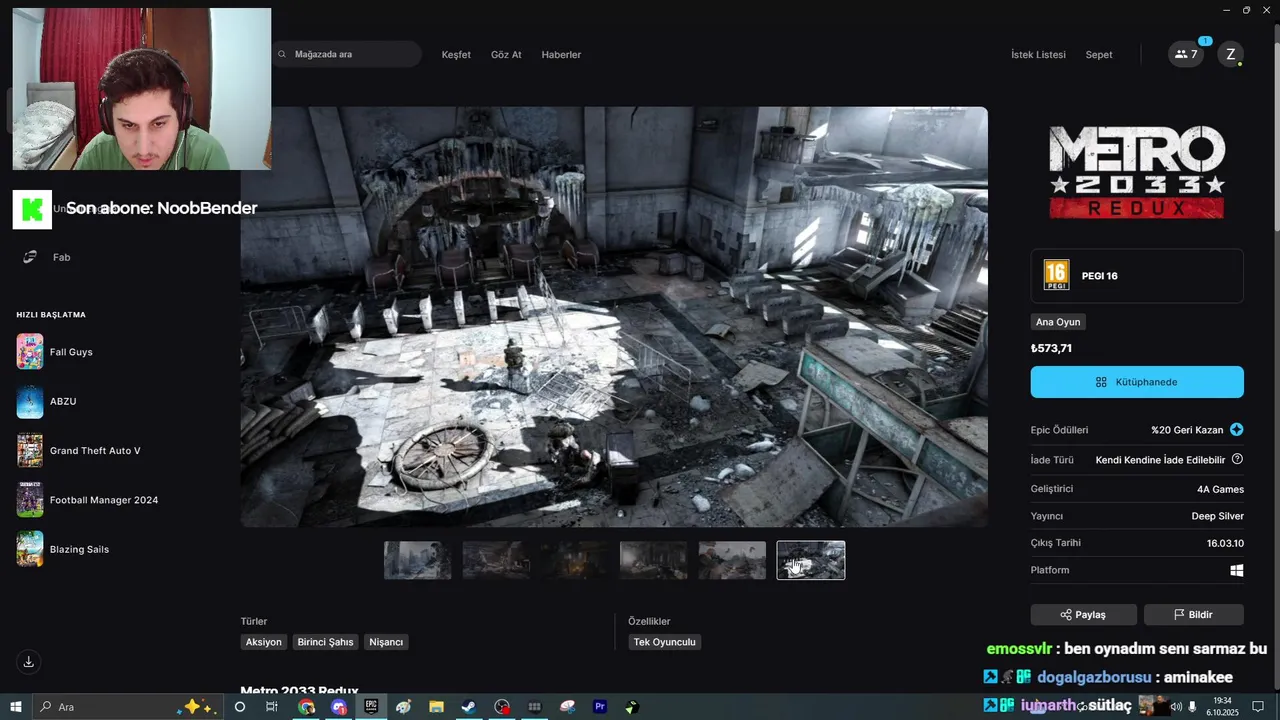Open Task View in the taskbar
The image size is (1280, 720).
coord(271,707)
